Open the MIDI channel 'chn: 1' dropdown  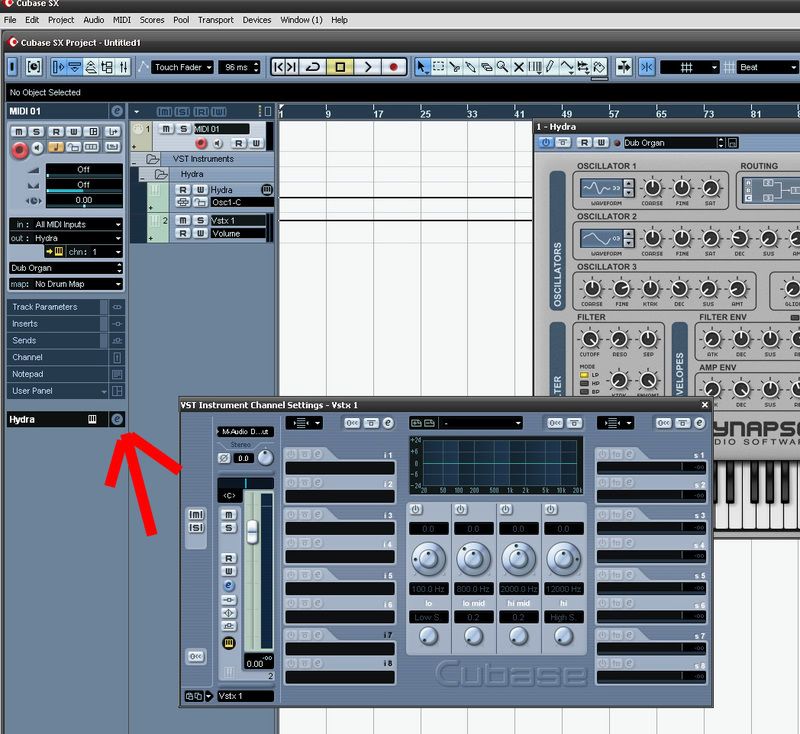tap(94, 251)
